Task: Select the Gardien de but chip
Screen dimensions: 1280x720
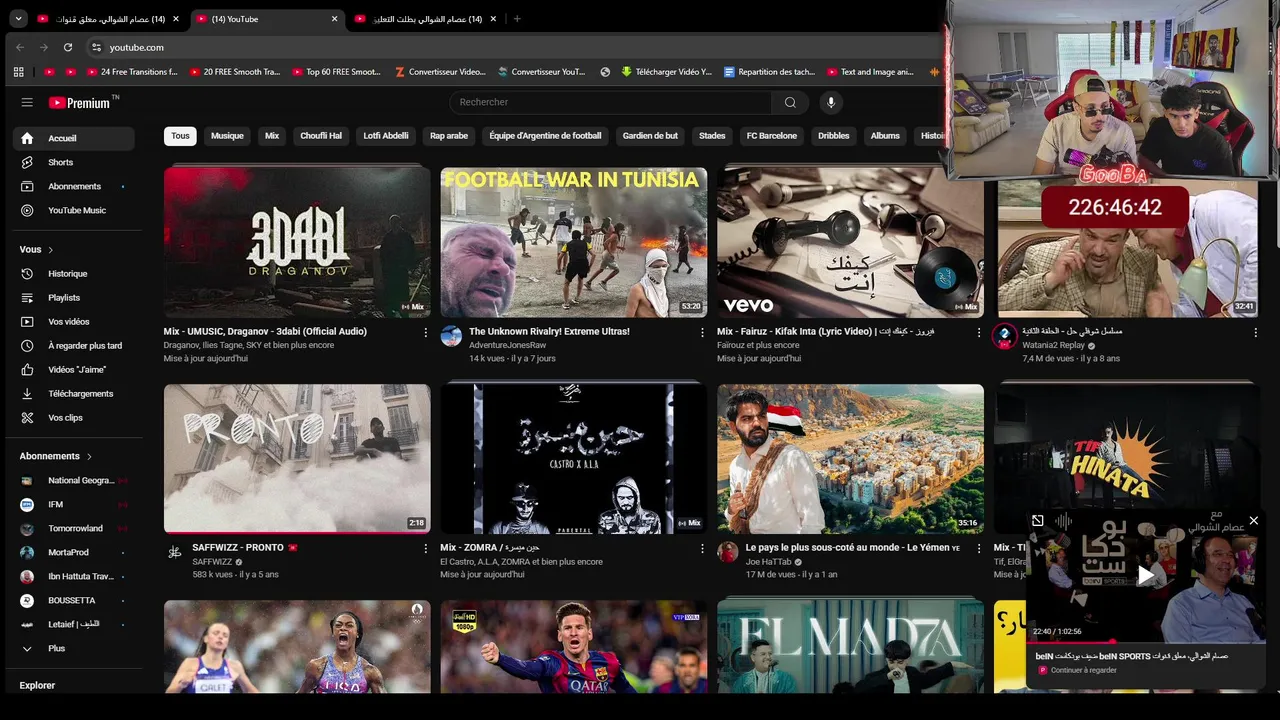Action: (x=650, y=136)
